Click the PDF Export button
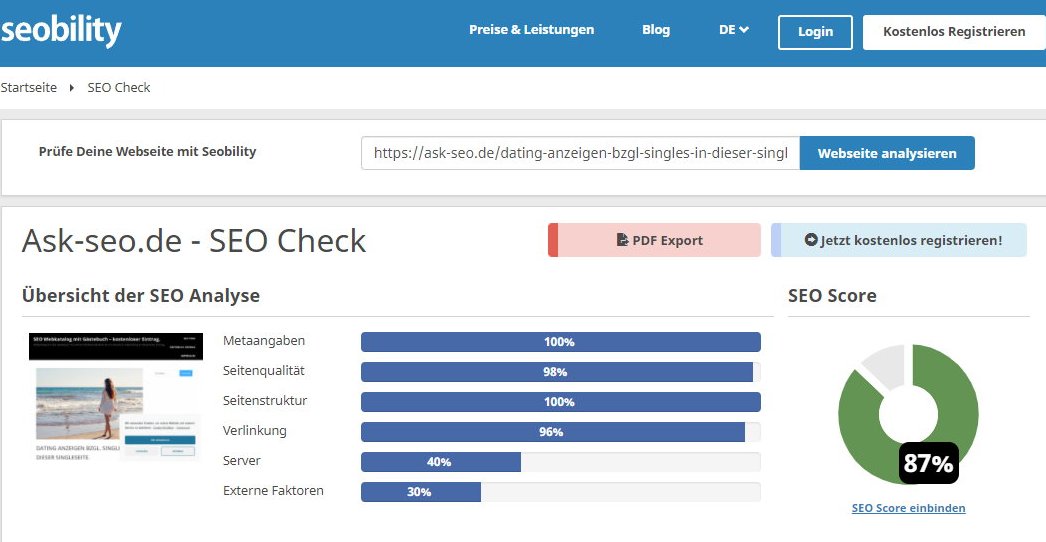Image resolution: width=1046 pixels, height=542 pixels. tap(654, 240)
